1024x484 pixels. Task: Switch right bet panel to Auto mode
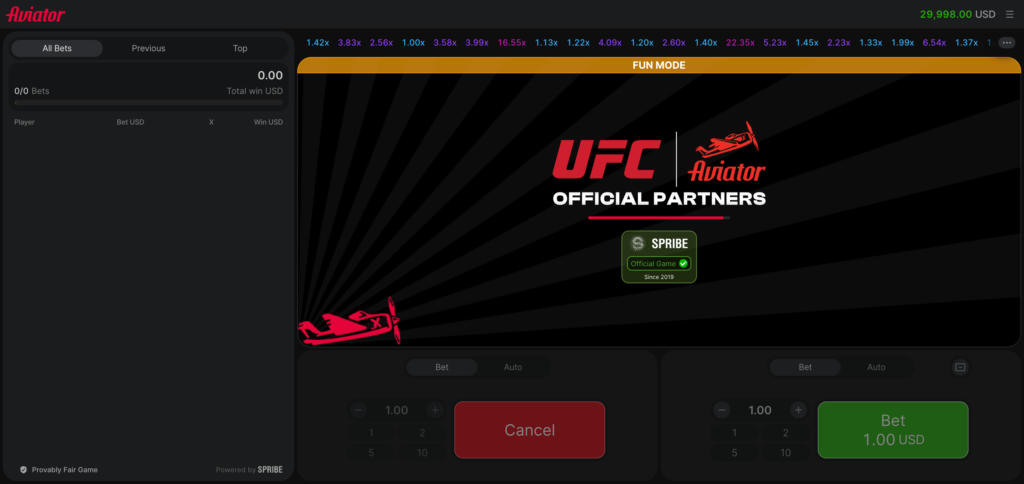(876, 367)
